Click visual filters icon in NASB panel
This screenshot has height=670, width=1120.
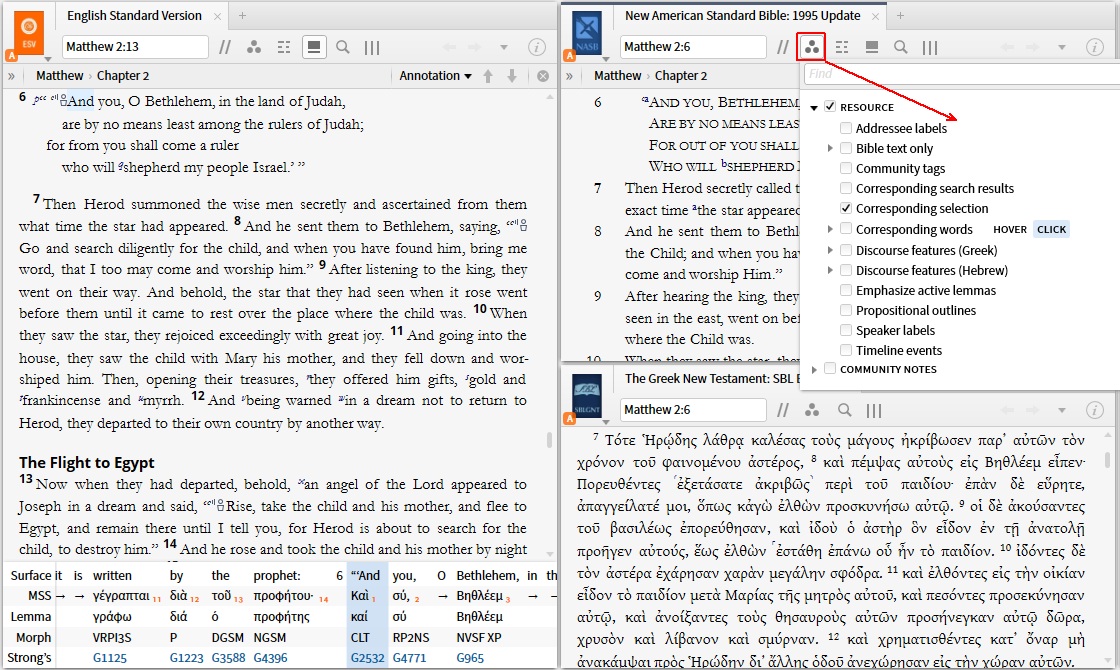coord(811,47)
